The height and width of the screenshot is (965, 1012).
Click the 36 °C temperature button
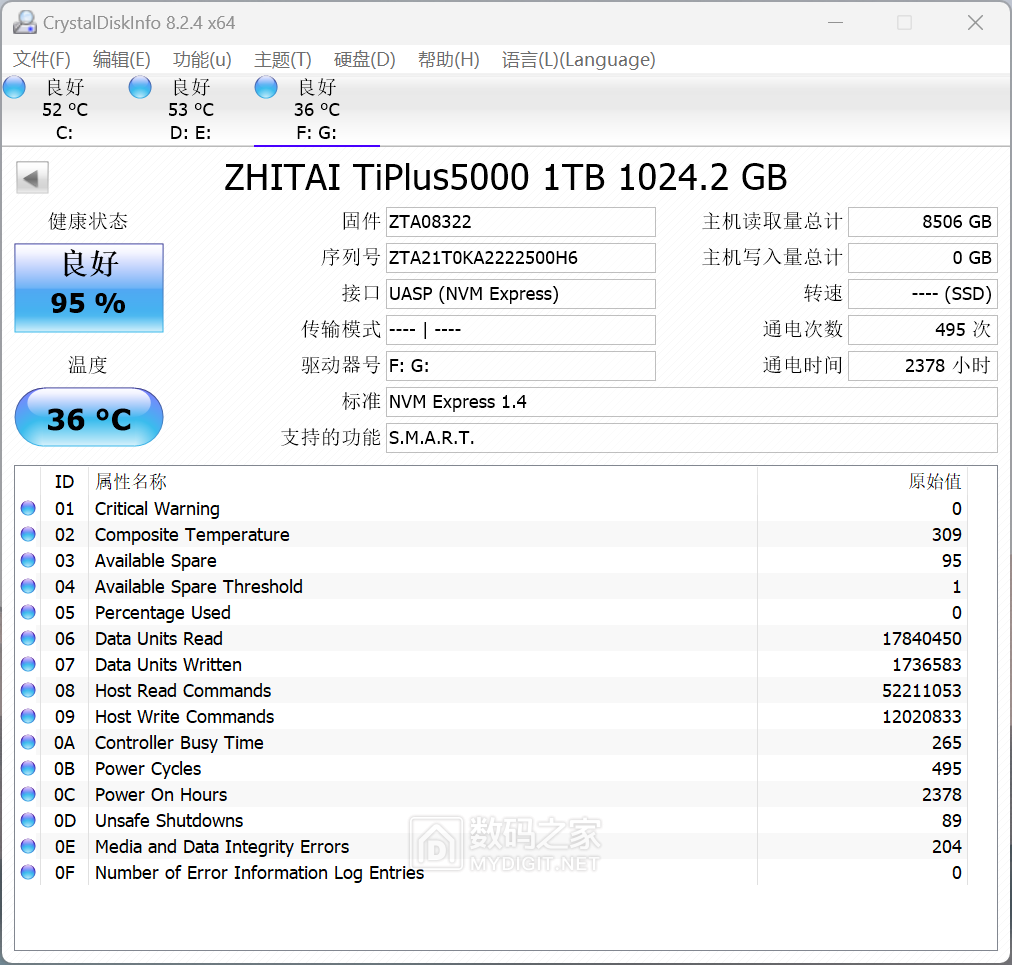click(x=89, y=418)
